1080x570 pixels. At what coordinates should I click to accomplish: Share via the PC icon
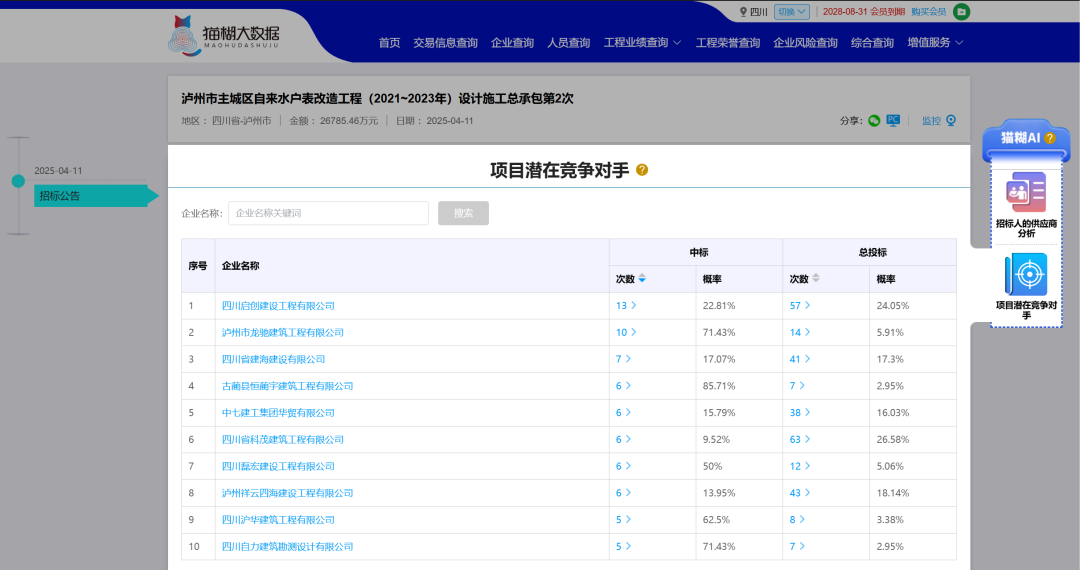[893, 120]
